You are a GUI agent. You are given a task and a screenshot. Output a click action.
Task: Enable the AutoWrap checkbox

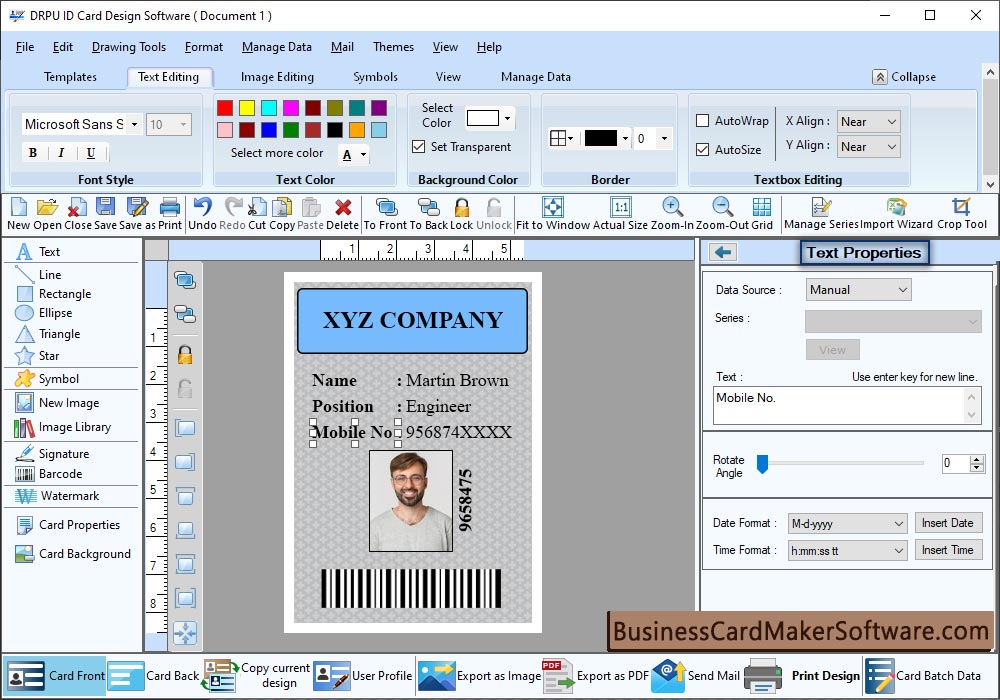pyautogui.click(x=702, y=120)
